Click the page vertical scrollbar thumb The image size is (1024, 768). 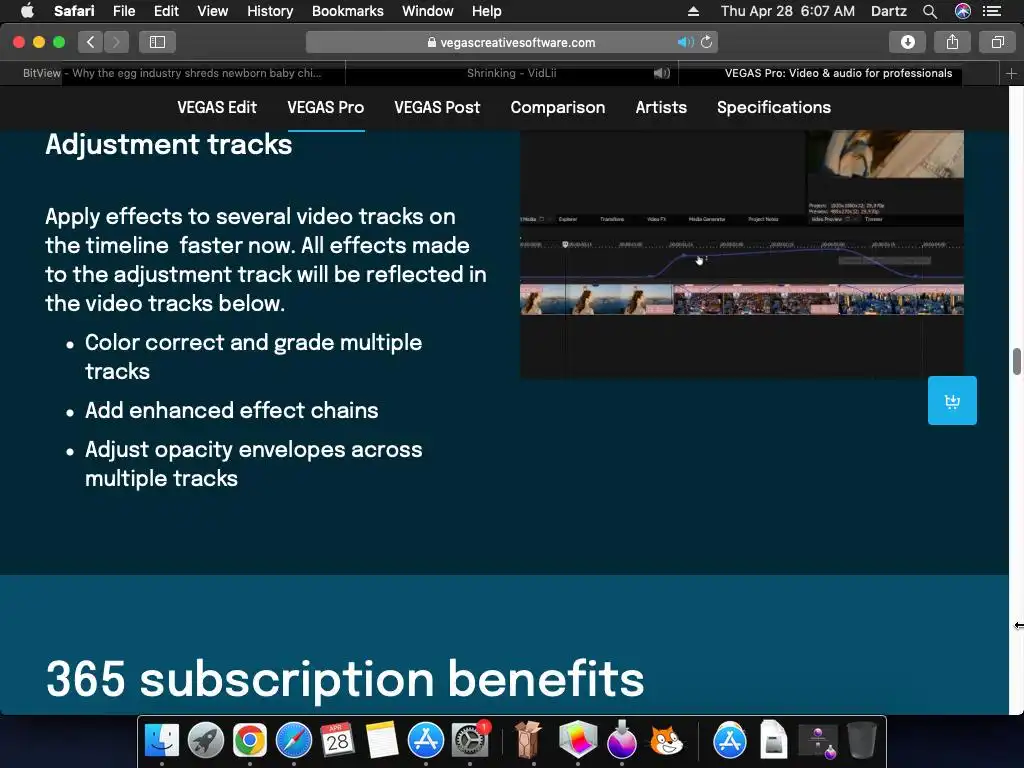pos(1017,362)
